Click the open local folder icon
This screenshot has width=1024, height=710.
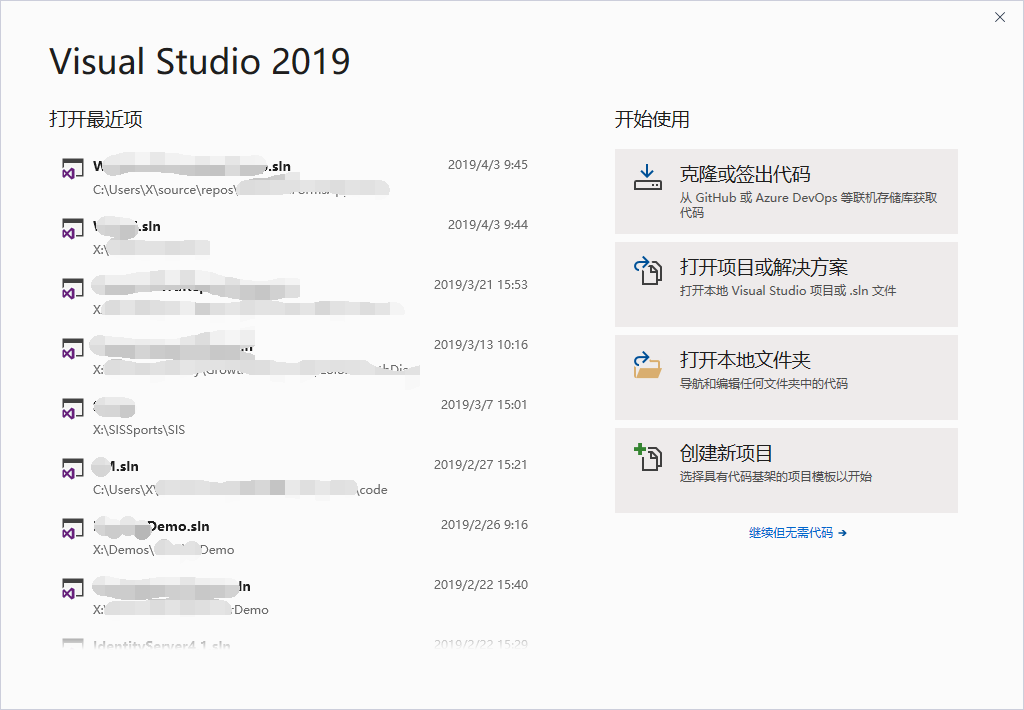pos(647,364)
